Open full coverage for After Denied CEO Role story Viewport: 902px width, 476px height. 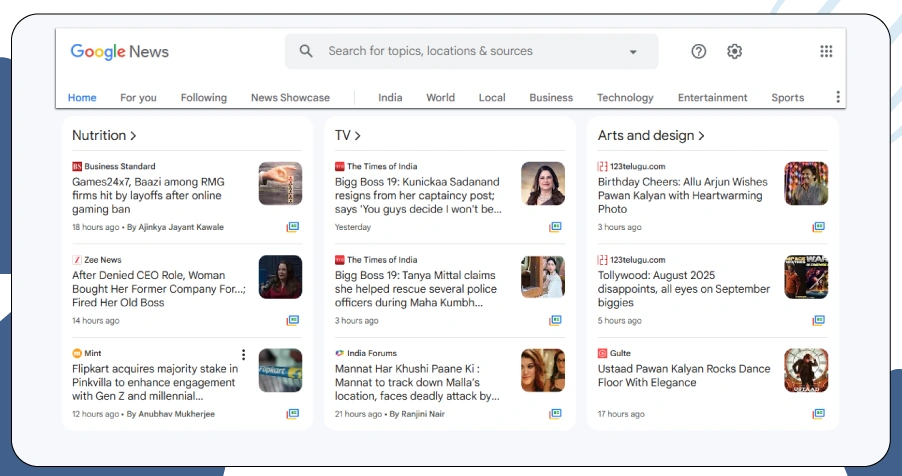pyautogui.click(x=293, y=320)
